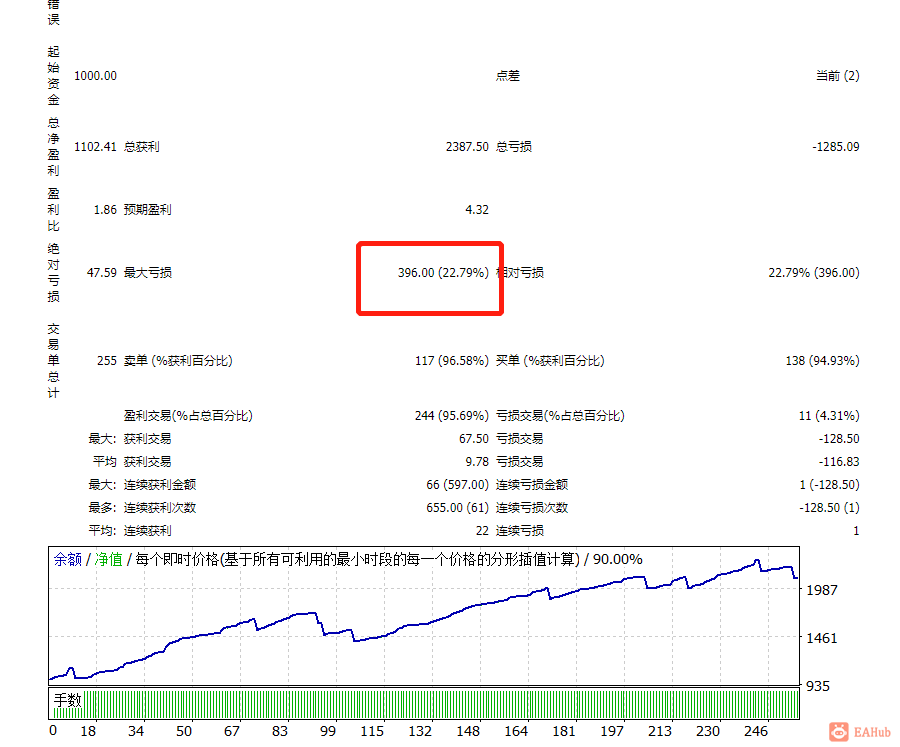Click average consecutive wins value 22
900x747 pixels.
(x=482, y=531)
